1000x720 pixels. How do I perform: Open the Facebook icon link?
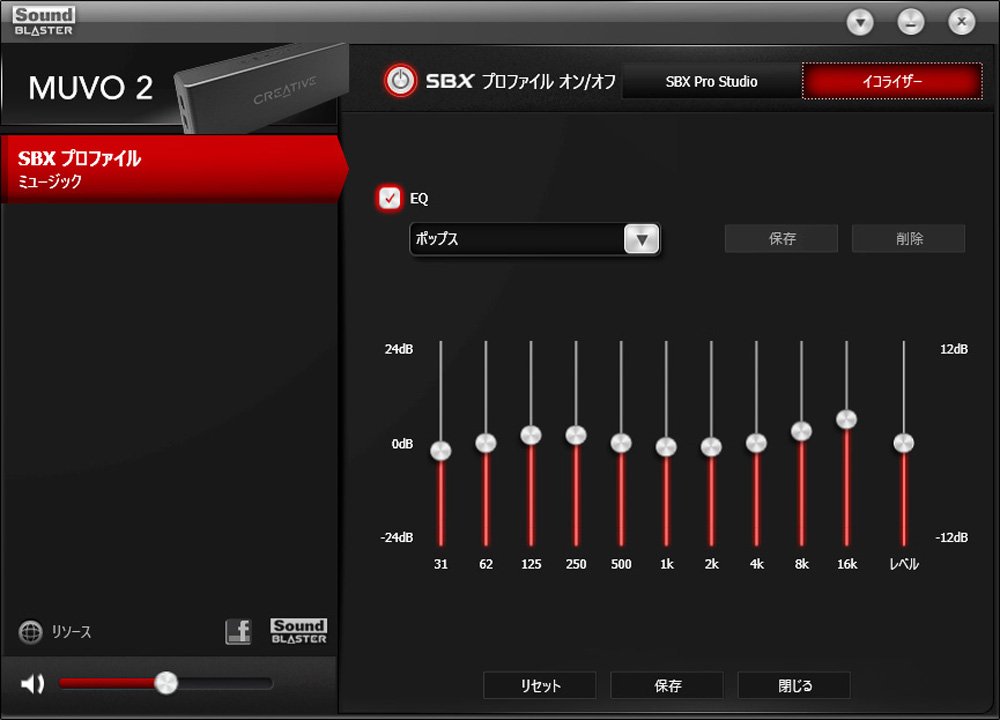click(239, 631)
